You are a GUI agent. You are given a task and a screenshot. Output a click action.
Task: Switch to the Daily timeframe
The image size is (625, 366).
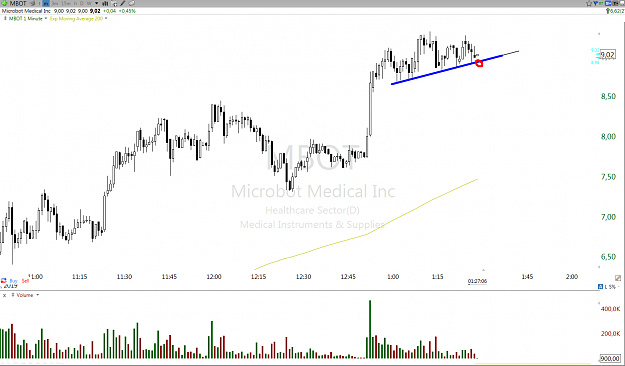pos(82,3)
